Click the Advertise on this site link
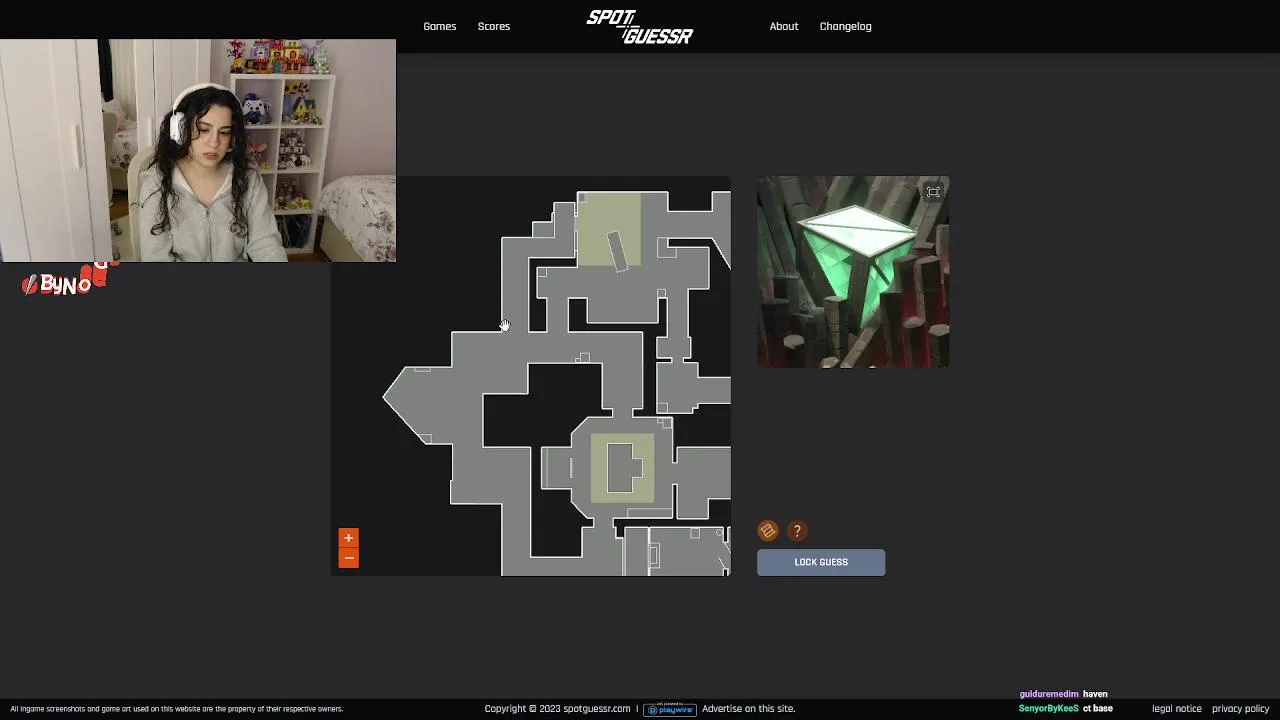The image size is (1280, 720). [x=749, y=709]
